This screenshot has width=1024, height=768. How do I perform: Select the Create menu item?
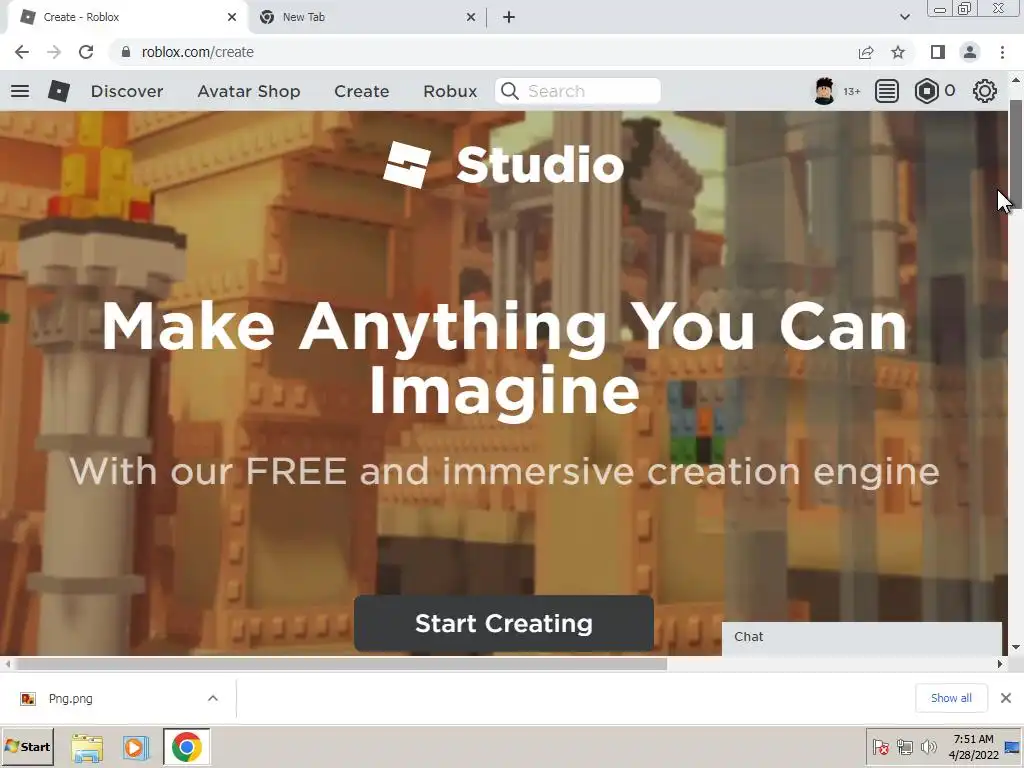tap(362, 91)
